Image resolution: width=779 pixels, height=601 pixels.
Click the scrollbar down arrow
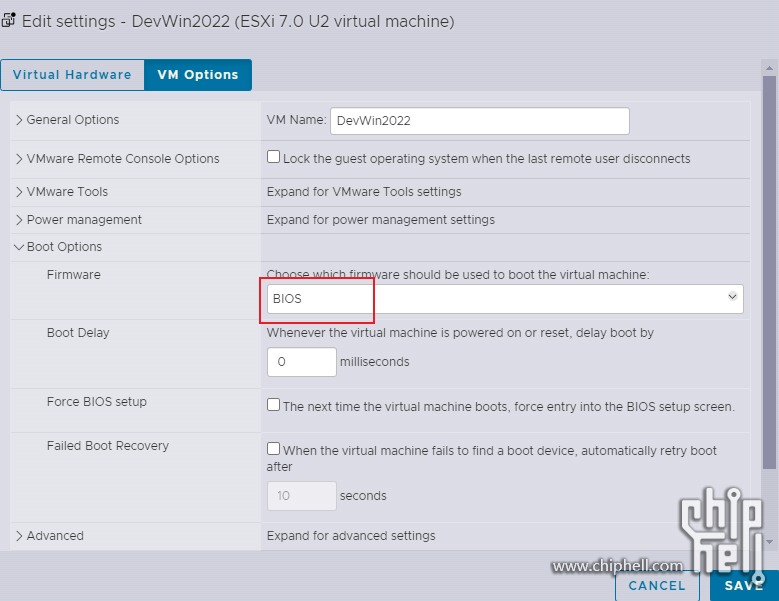[x=769, y=543]
